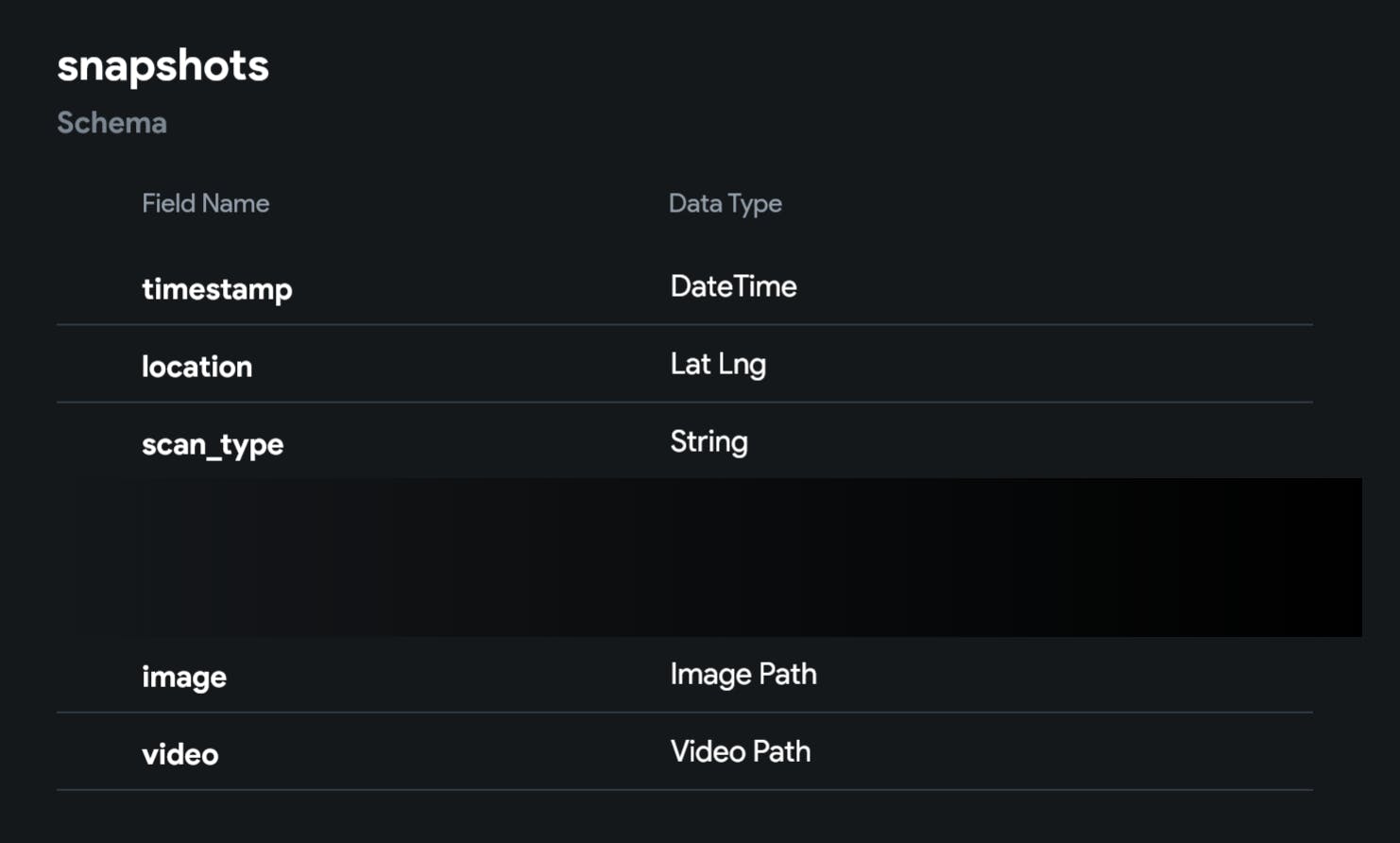Select the location field name
The height and width of the screenshot is (843, 1400).
[x=196, y=367]
